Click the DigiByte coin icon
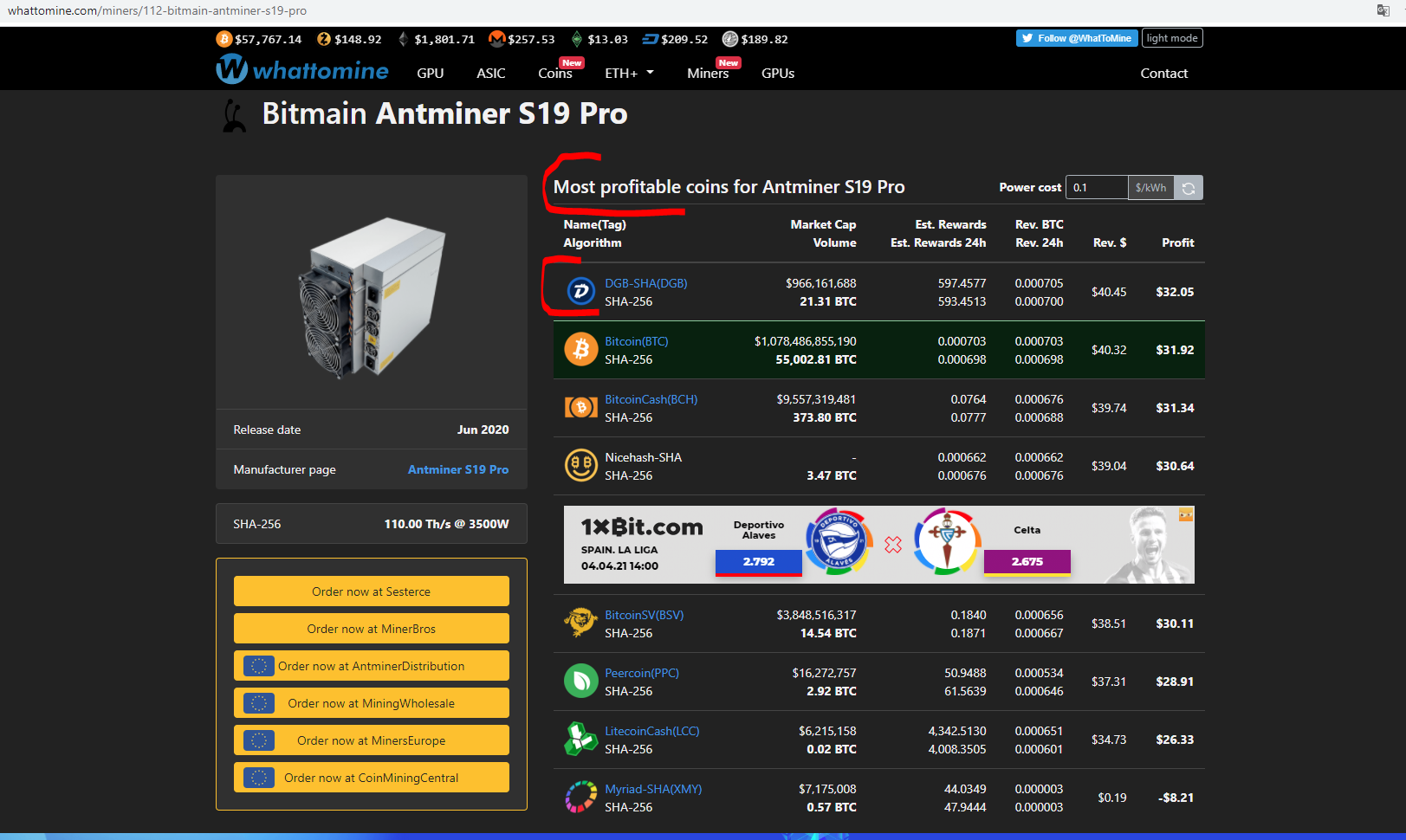1406x840 pixels. point(580,292)
